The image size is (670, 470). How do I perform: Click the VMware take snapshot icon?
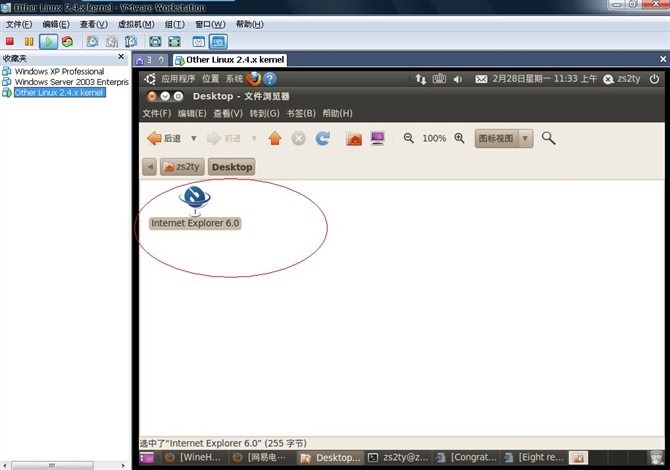click(x=92, y=41)
